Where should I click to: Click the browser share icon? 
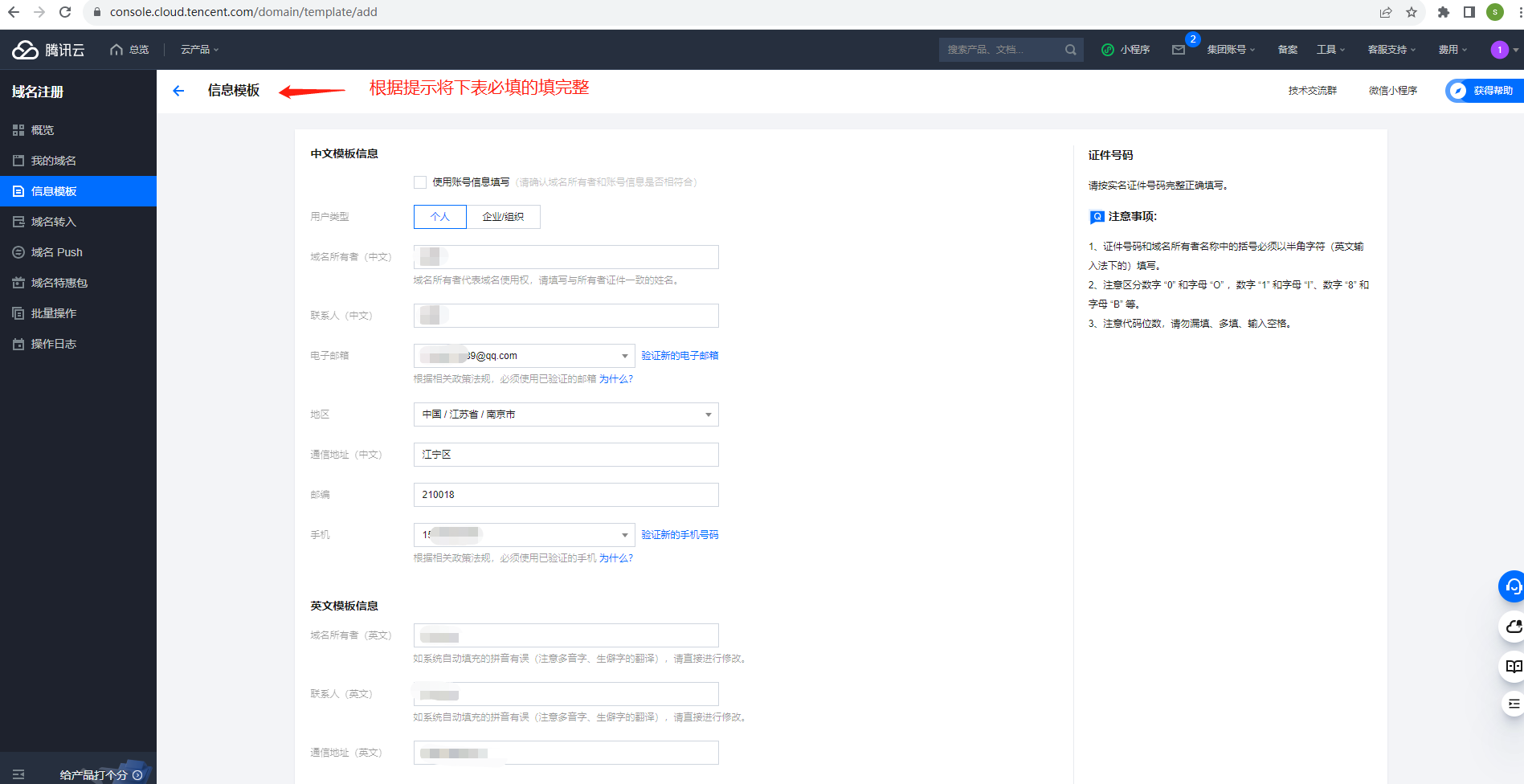pyautogui.click(x=1386, y=12)
